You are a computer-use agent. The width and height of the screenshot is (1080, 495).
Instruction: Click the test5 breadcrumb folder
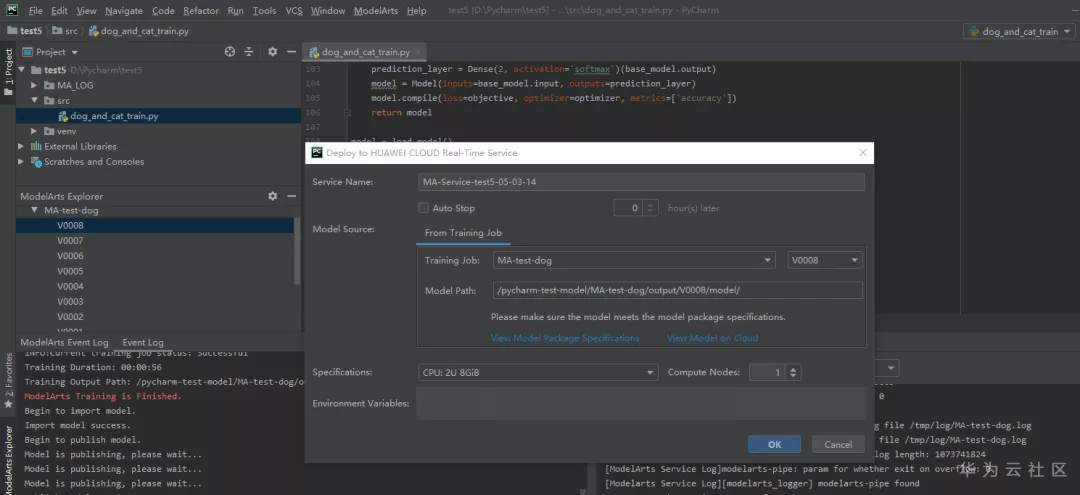pyautogui.click(x=25, y=31)
